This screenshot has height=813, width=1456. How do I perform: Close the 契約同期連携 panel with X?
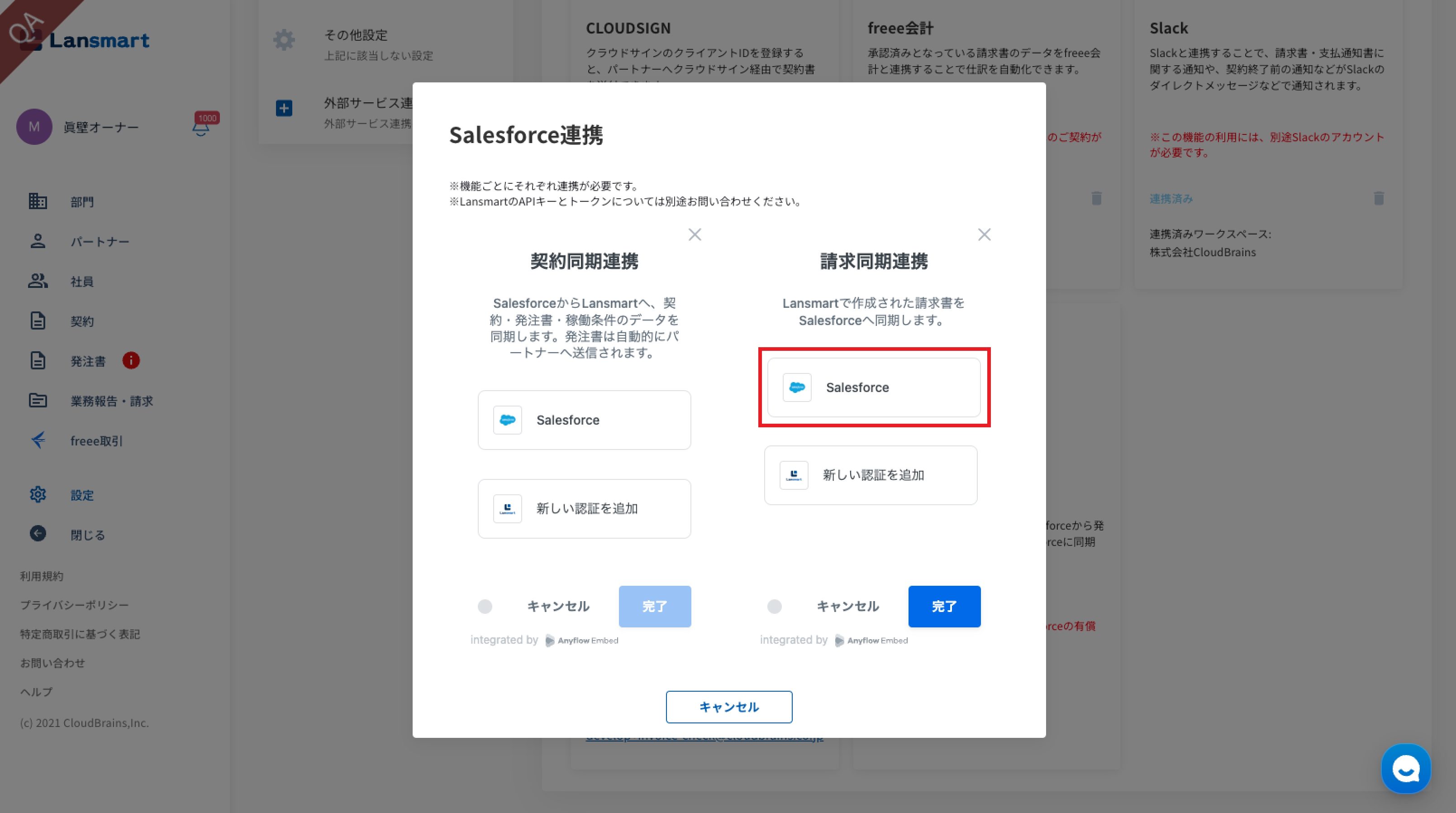coord(695,234)
